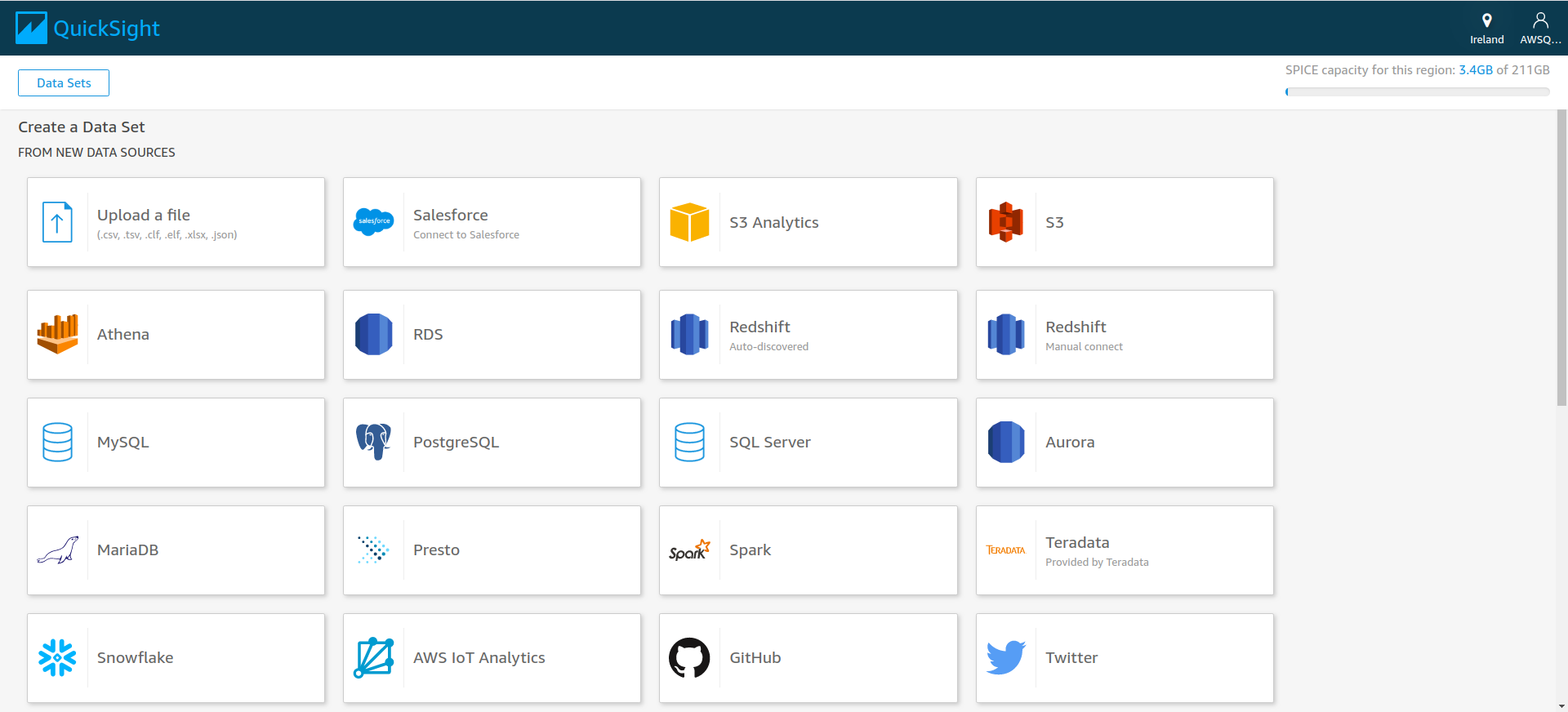The height and width of the screenshot is (712, 1568).
Task: Click the vertical scrollbar thumb
Action: click(1561, 257)
